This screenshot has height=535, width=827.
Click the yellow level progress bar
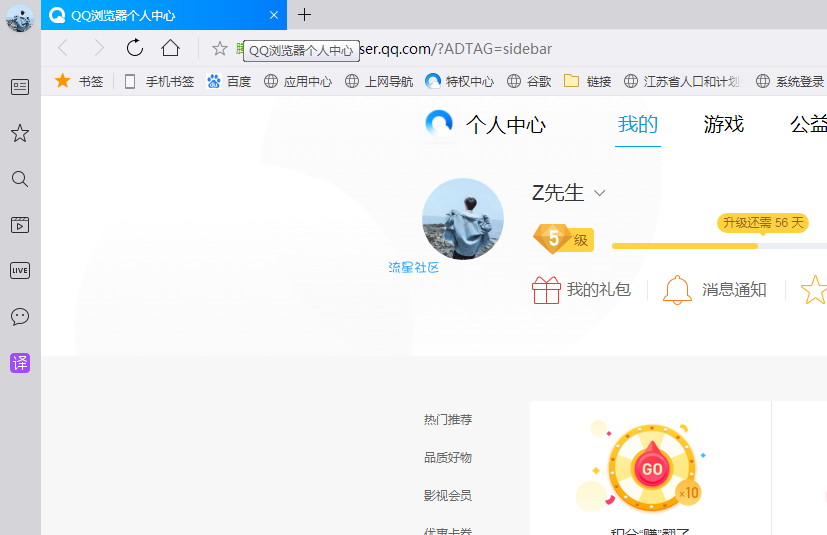pos(719,246)
